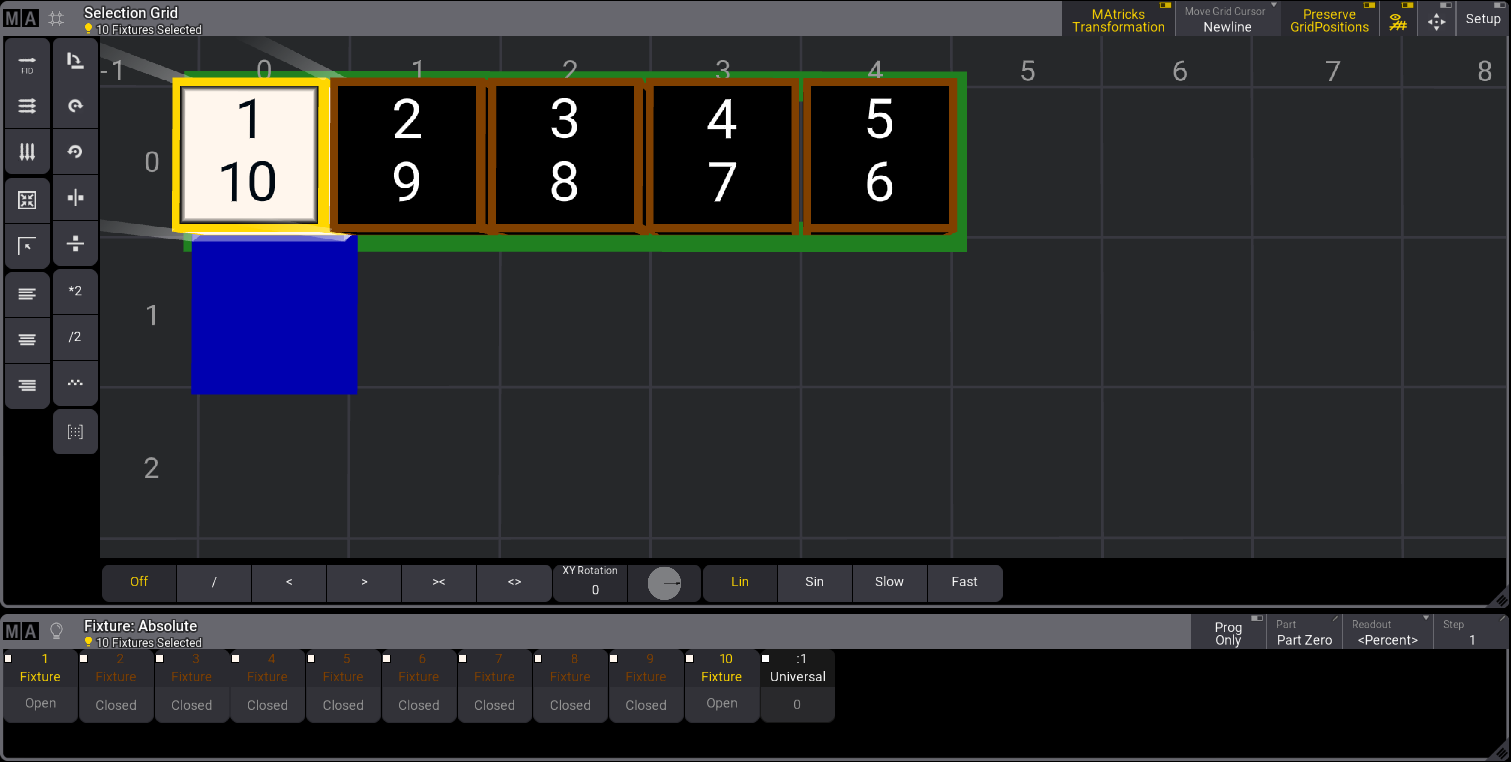Select grid cell showing fixtures 3 and 8
Image resolution: width=1511 pixels, height=762 pixels.
tap(565, 153)
